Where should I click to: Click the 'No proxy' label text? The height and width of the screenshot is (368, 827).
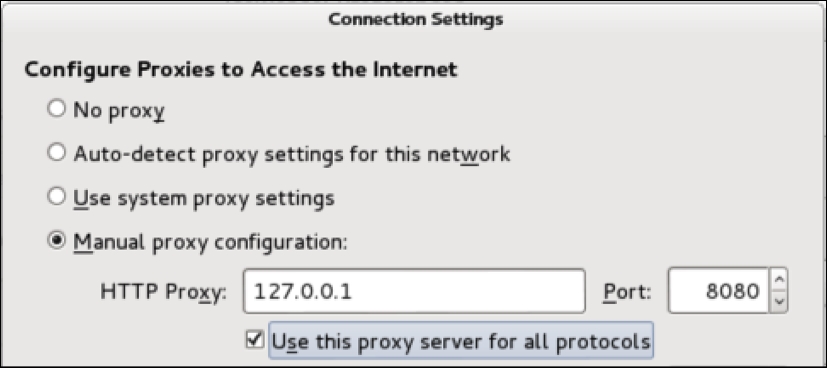click(x=119, y=110)
